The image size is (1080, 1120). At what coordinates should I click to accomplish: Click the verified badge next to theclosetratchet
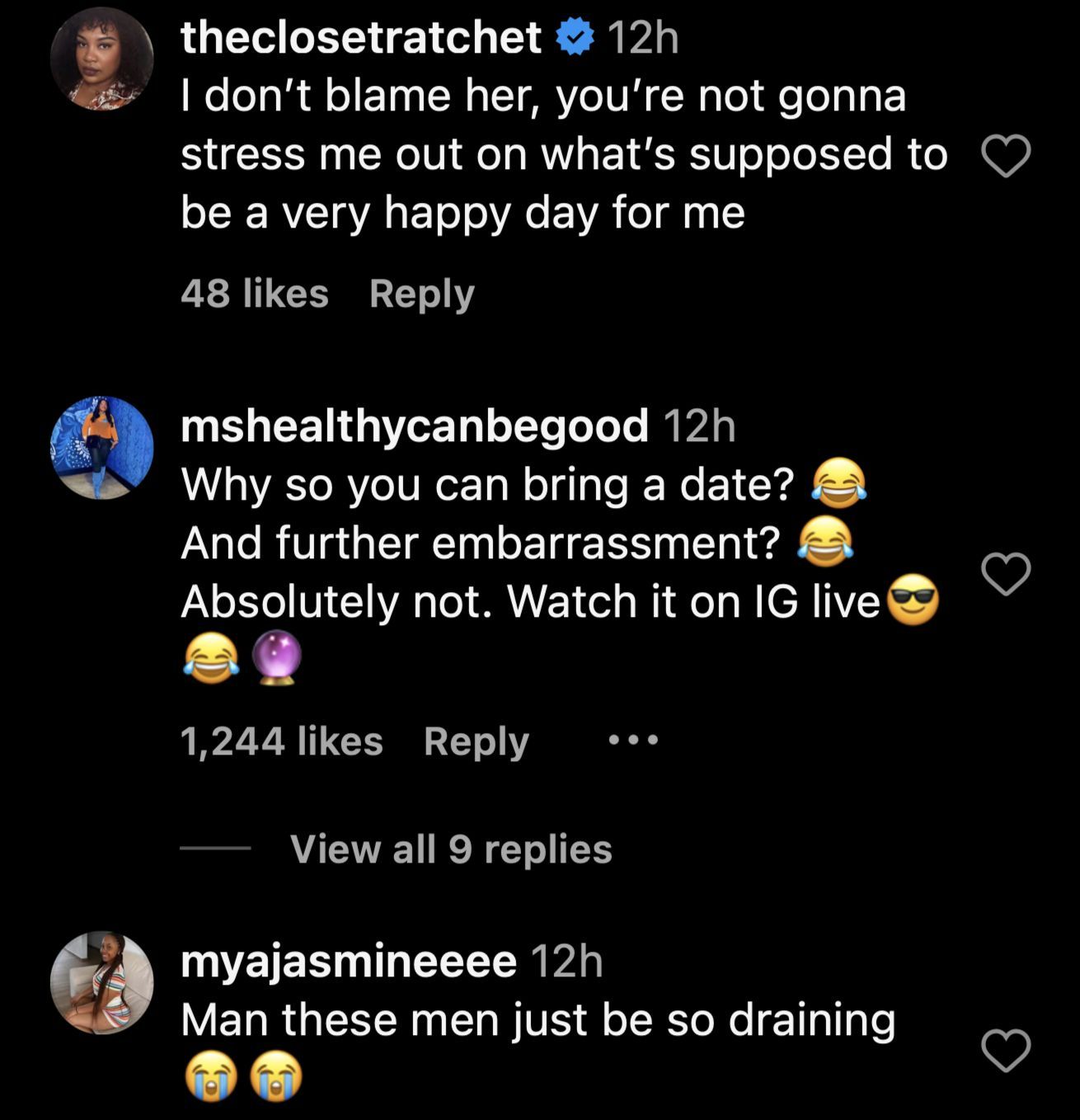click(575, 38)
